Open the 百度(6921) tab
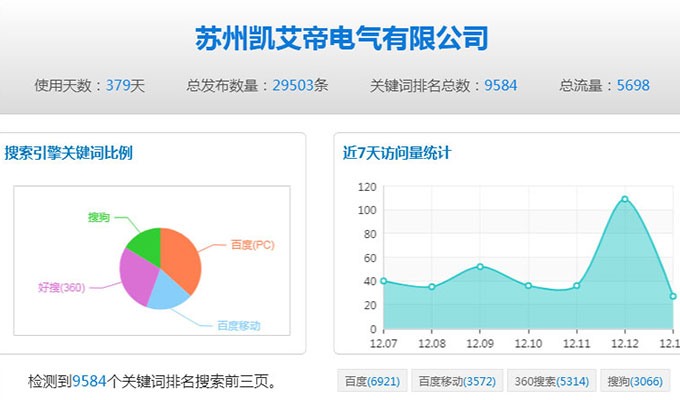The width and height of the screenshot is (680, 400). click(x=372, y=381)
